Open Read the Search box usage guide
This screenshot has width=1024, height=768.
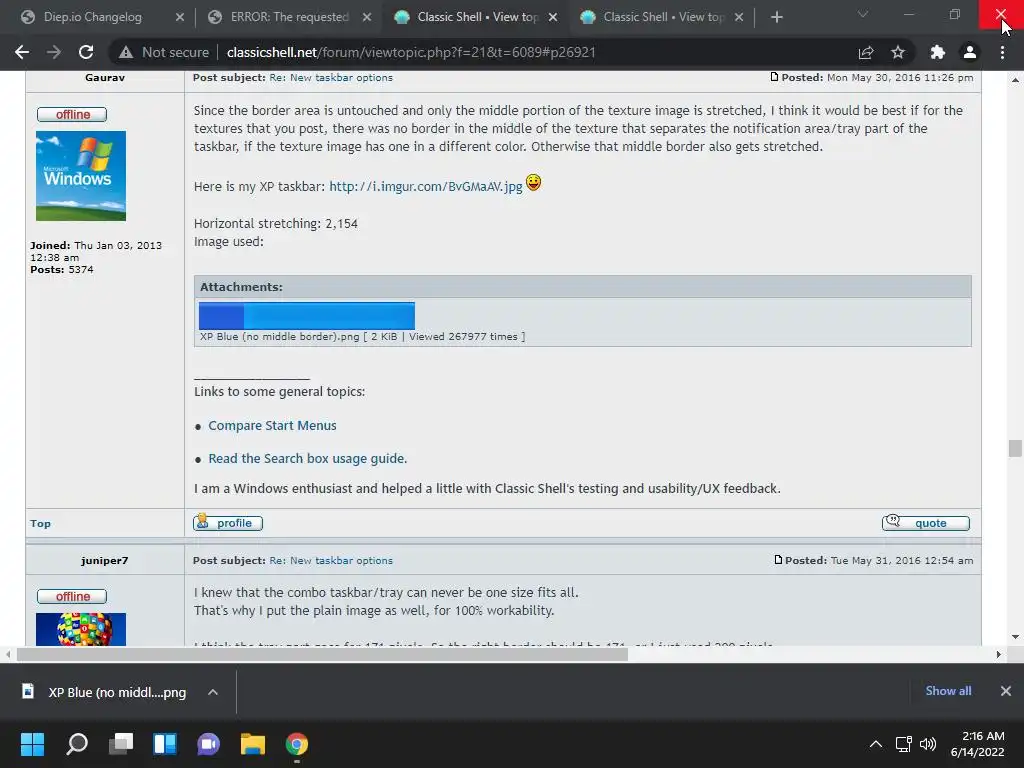click(x=308, y=458)
